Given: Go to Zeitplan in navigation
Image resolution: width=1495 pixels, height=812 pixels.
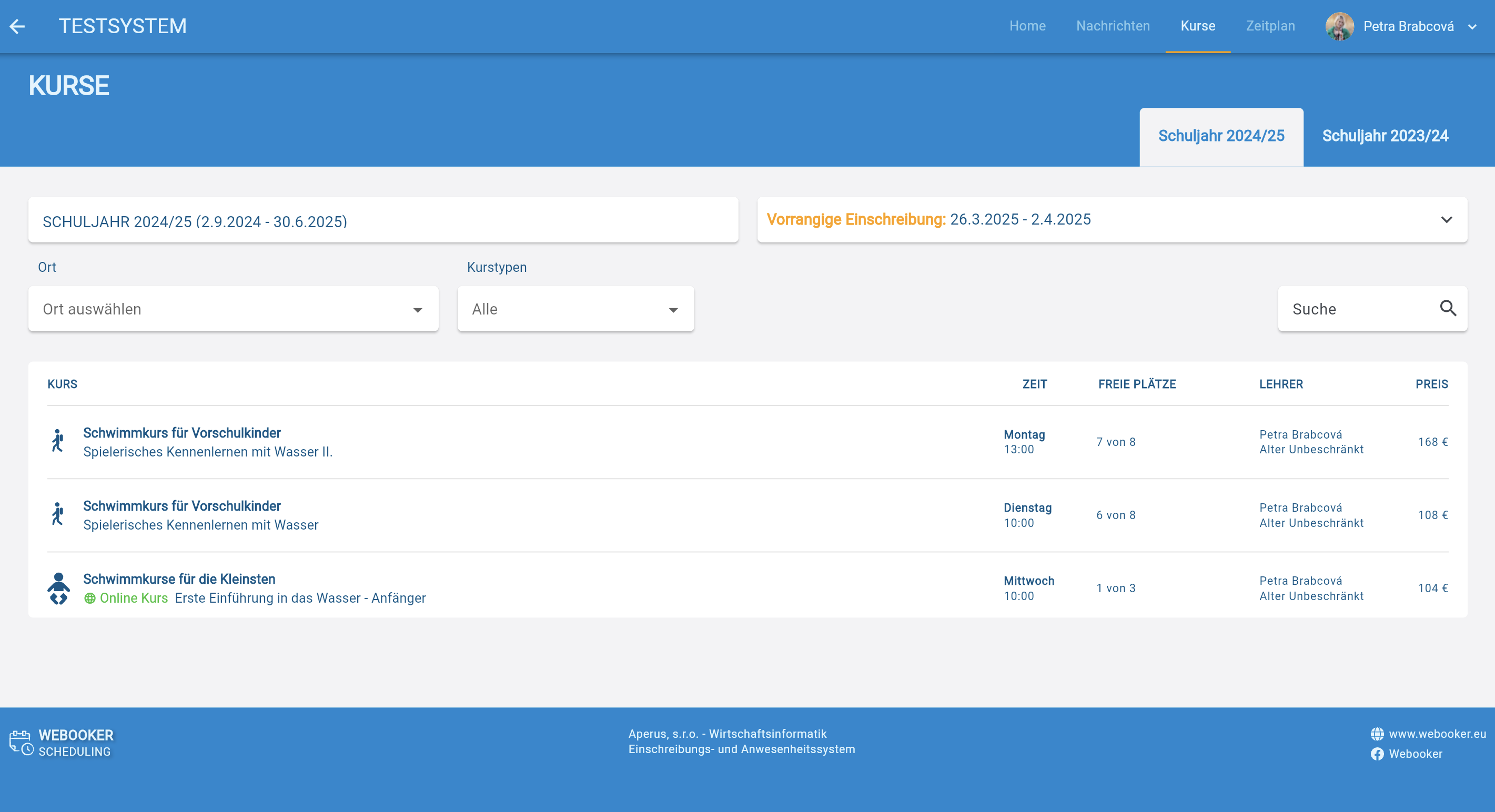Looking at the screenshot, I should (1270, 26).
